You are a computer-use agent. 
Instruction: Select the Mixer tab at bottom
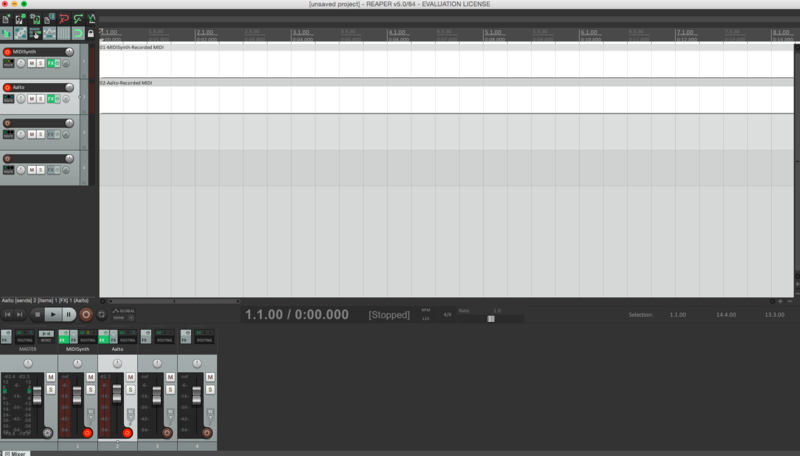17,452
